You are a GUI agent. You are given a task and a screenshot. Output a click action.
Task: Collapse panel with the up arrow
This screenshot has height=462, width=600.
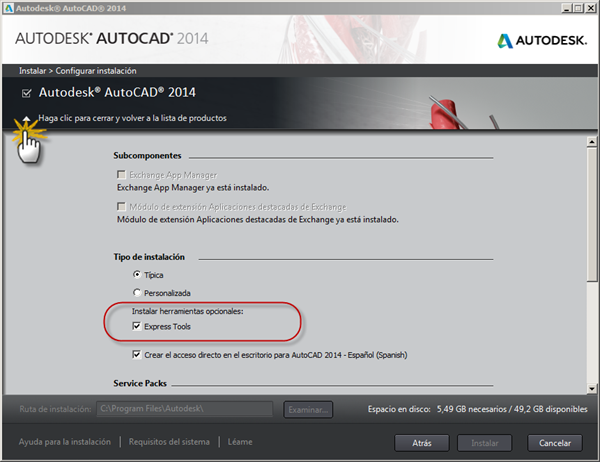26,119
